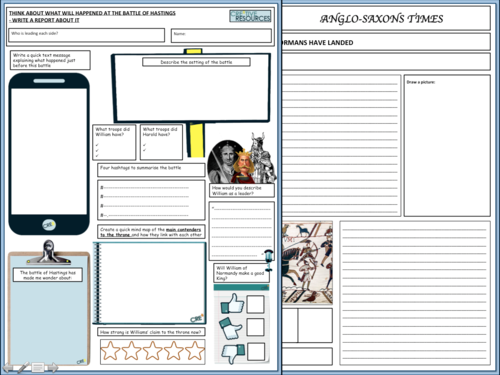This screenshot has width=500, height=375.
Task: Click the thumbs down icon
Action: 233,353
